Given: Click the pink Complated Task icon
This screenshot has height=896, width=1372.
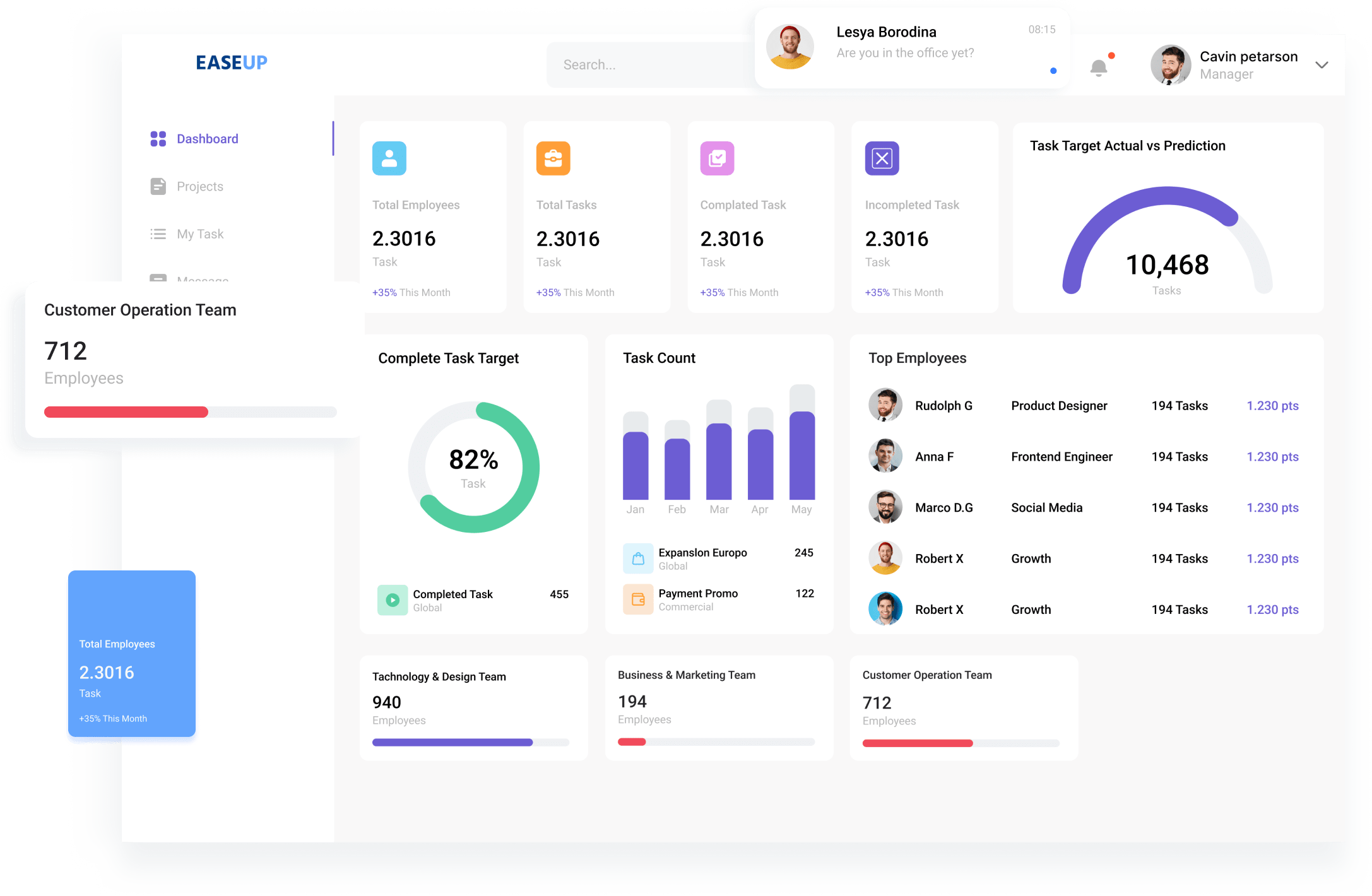Looking at the screenshot, I should click(718, 158).
